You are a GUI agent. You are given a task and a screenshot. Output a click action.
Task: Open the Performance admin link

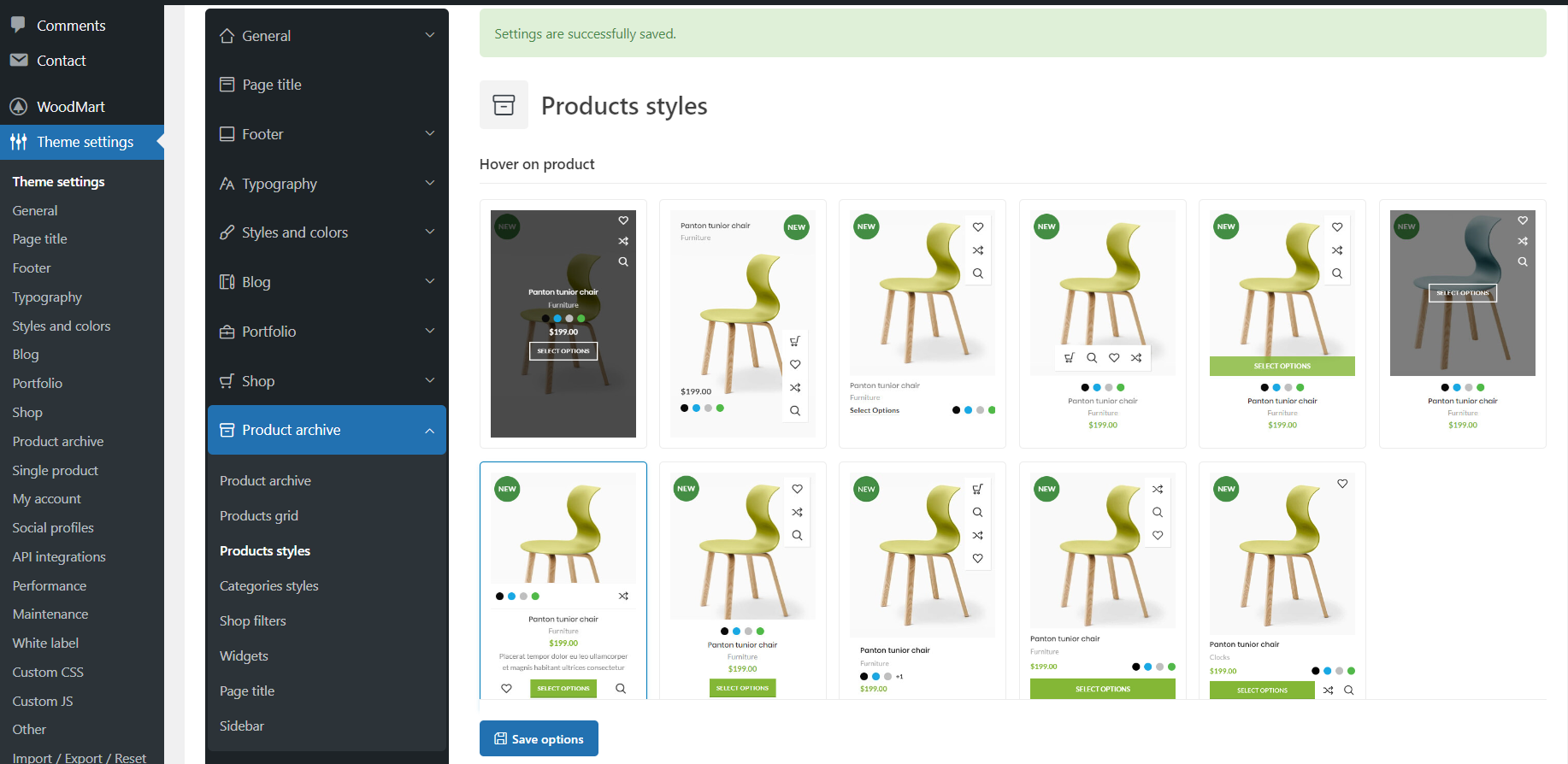click(50, 586)
